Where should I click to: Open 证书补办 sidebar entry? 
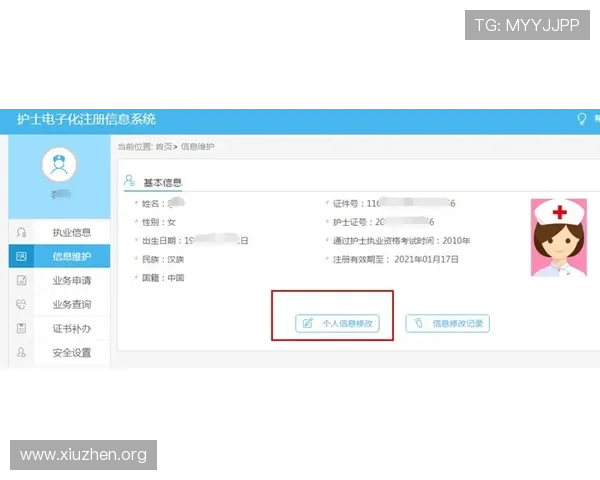(72, 328)
